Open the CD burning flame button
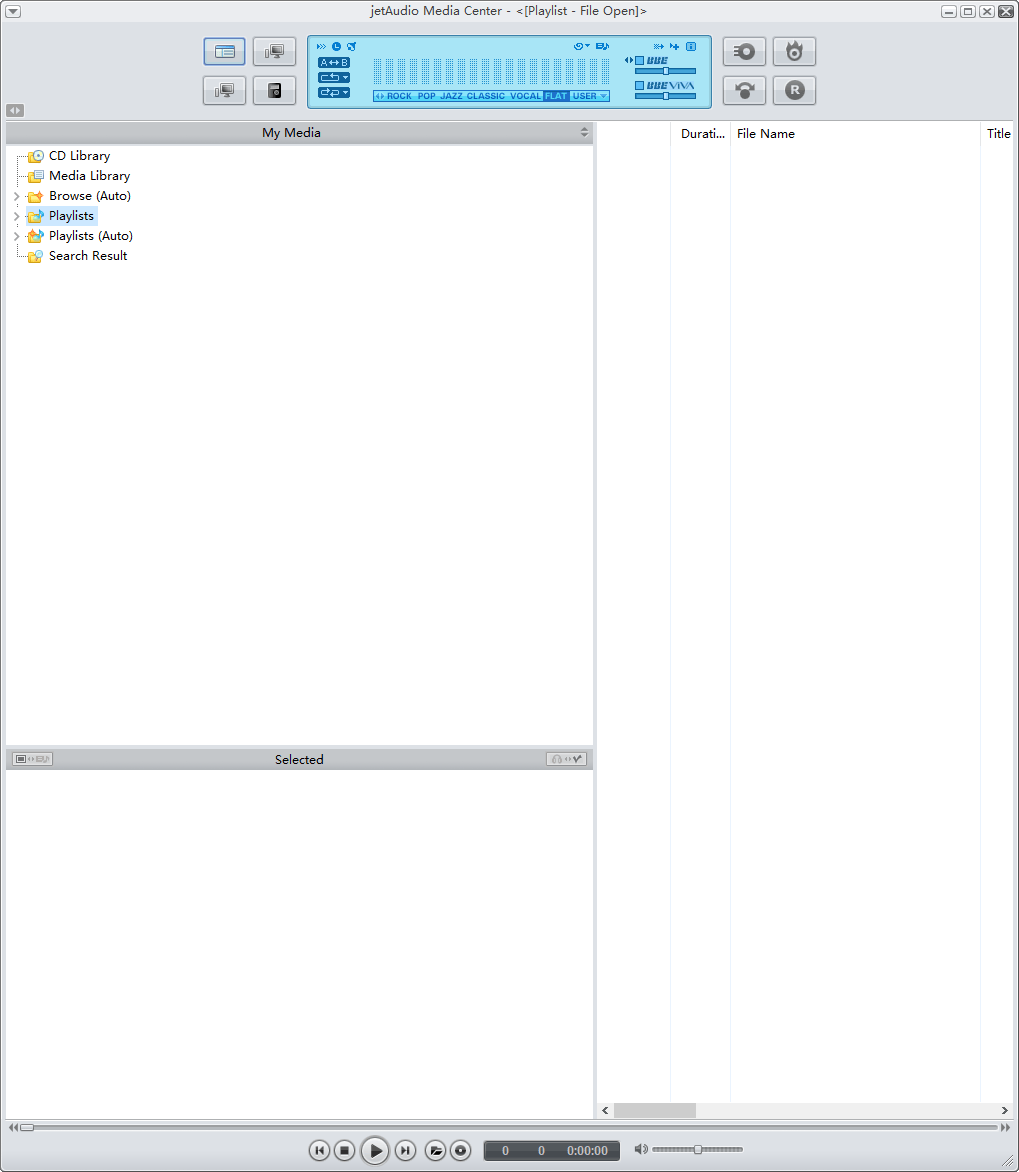 (x=794, y=52)
